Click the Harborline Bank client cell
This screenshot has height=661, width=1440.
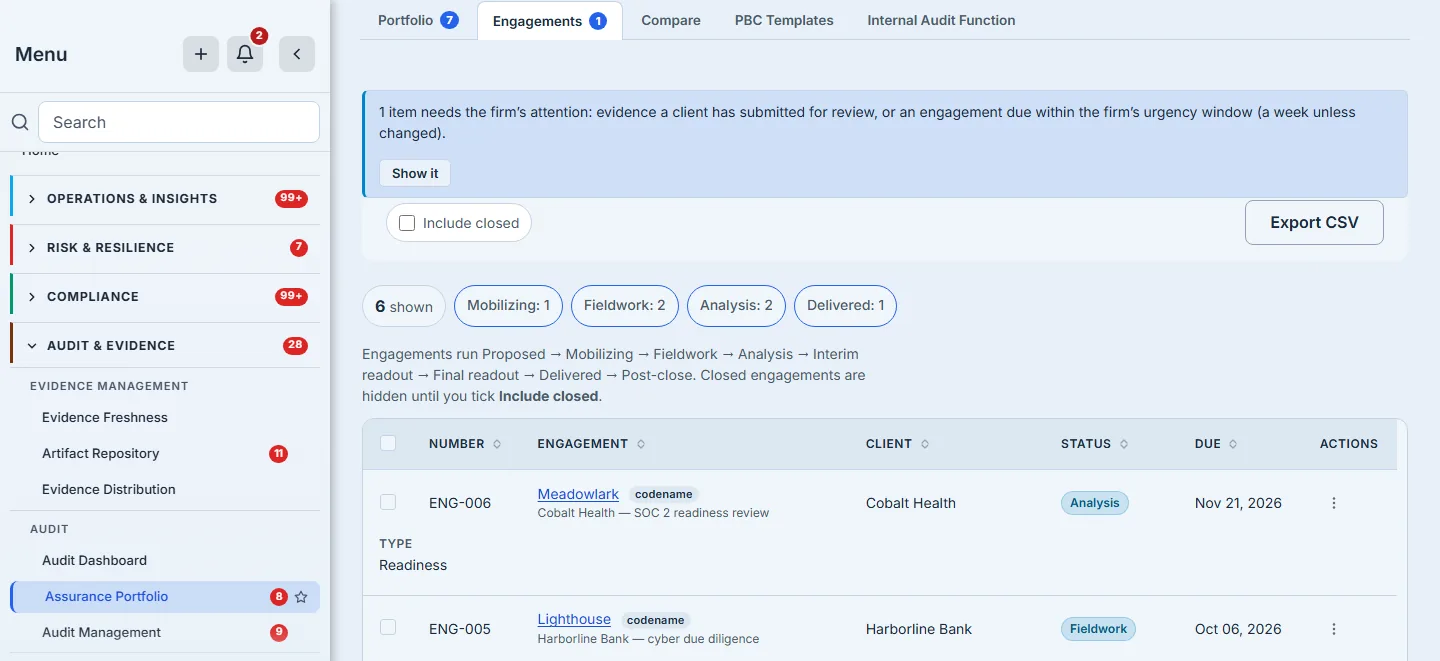click(919, 629)
